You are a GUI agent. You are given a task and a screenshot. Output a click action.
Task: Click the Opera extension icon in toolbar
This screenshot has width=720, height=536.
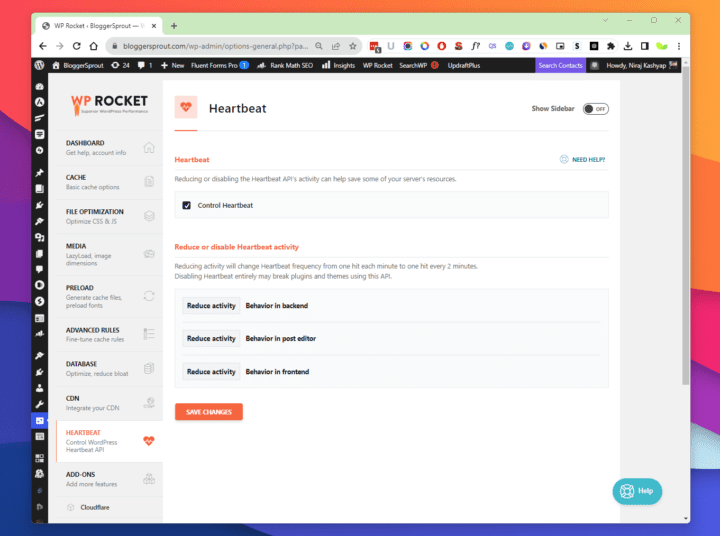pos(441,46)
